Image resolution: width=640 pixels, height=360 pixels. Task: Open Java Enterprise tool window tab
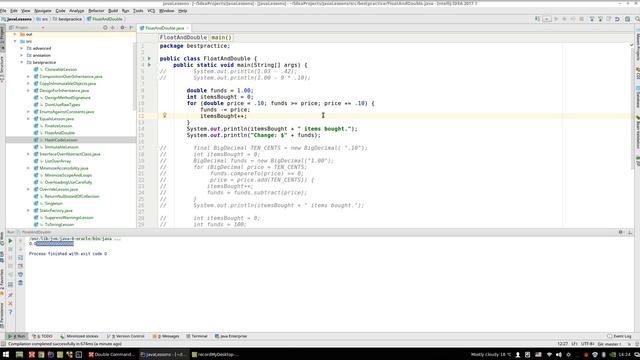click(x=231, y=336)
